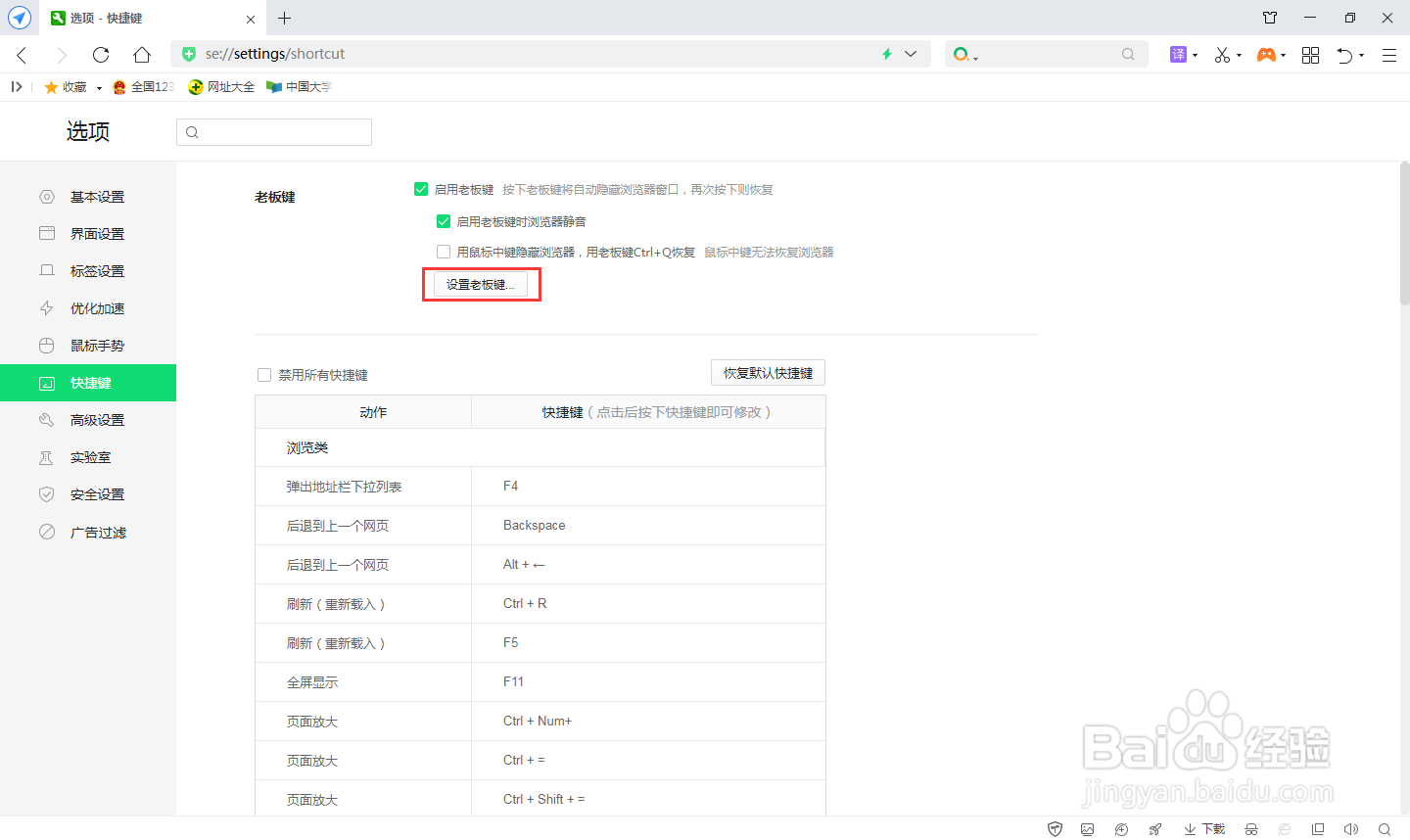The image size is (1410, 840).
Task: Open the screenshot scissors dropdown arrow
Action: 1239,56
